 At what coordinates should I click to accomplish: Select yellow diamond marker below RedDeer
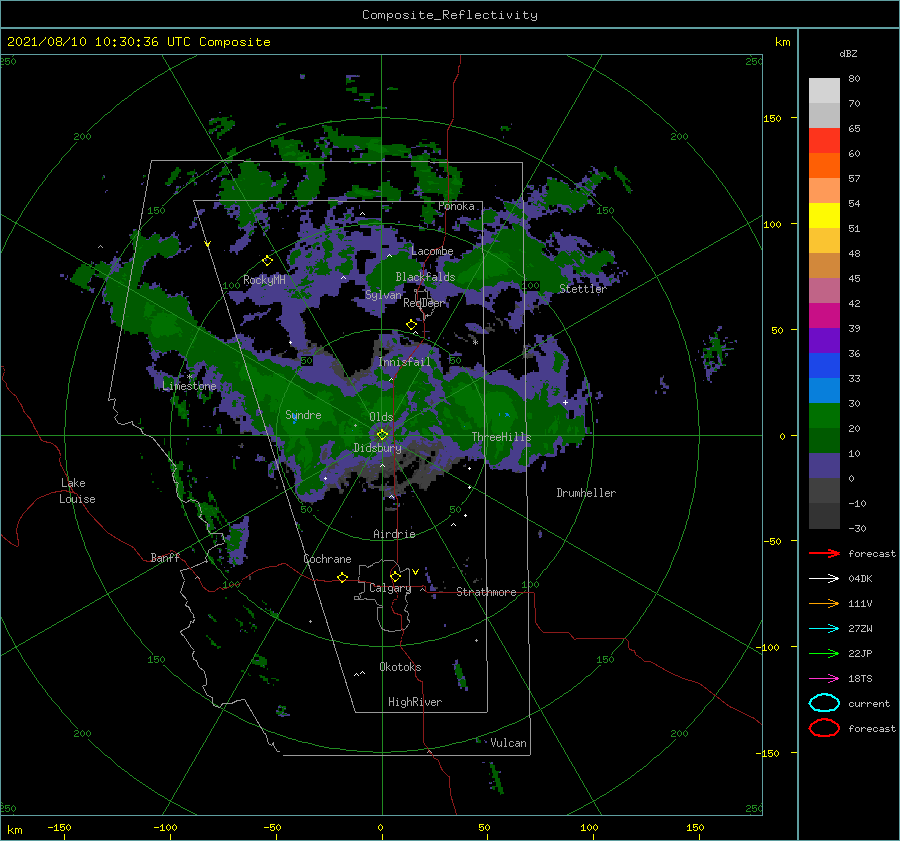point(411,325)
